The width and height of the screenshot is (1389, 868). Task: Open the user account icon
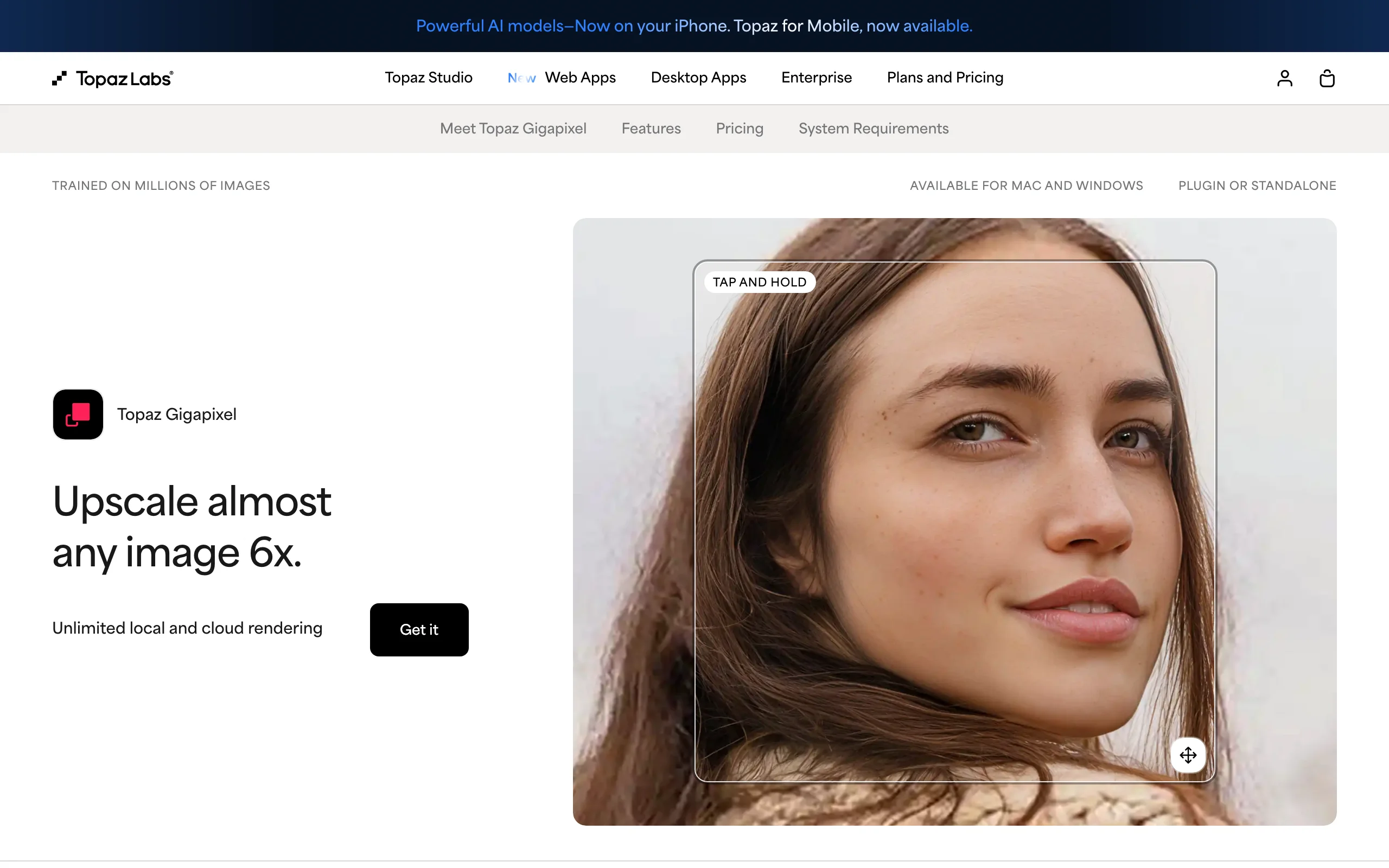tap(1284, 78)
